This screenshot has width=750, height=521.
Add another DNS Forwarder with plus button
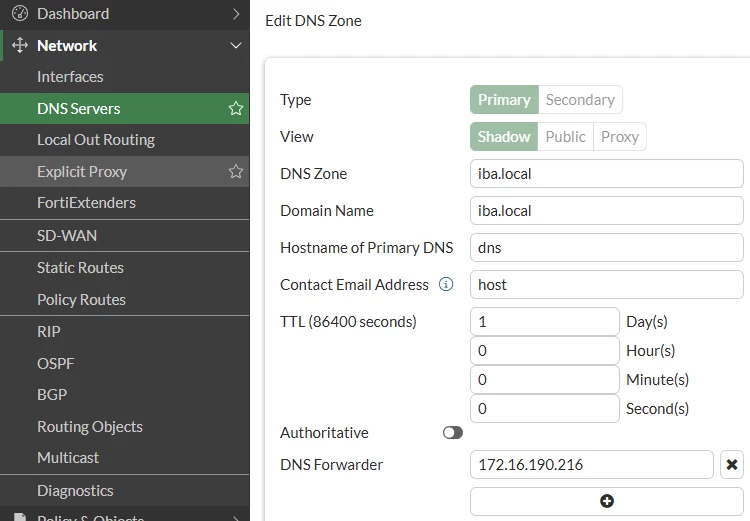click(x=607, y=501)
